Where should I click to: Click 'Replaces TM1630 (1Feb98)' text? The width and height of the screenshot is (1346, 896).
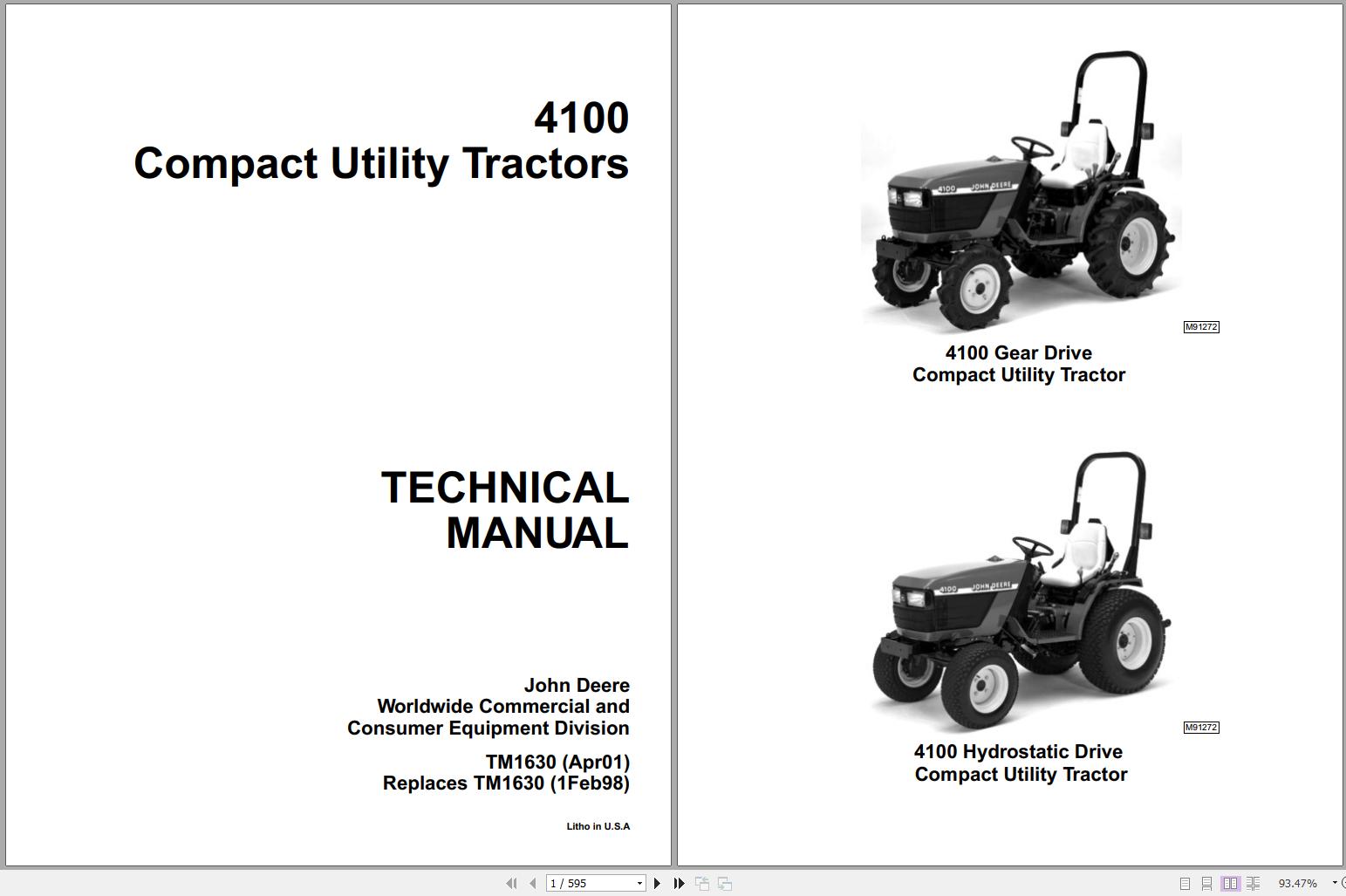click(x=506, y=783)
